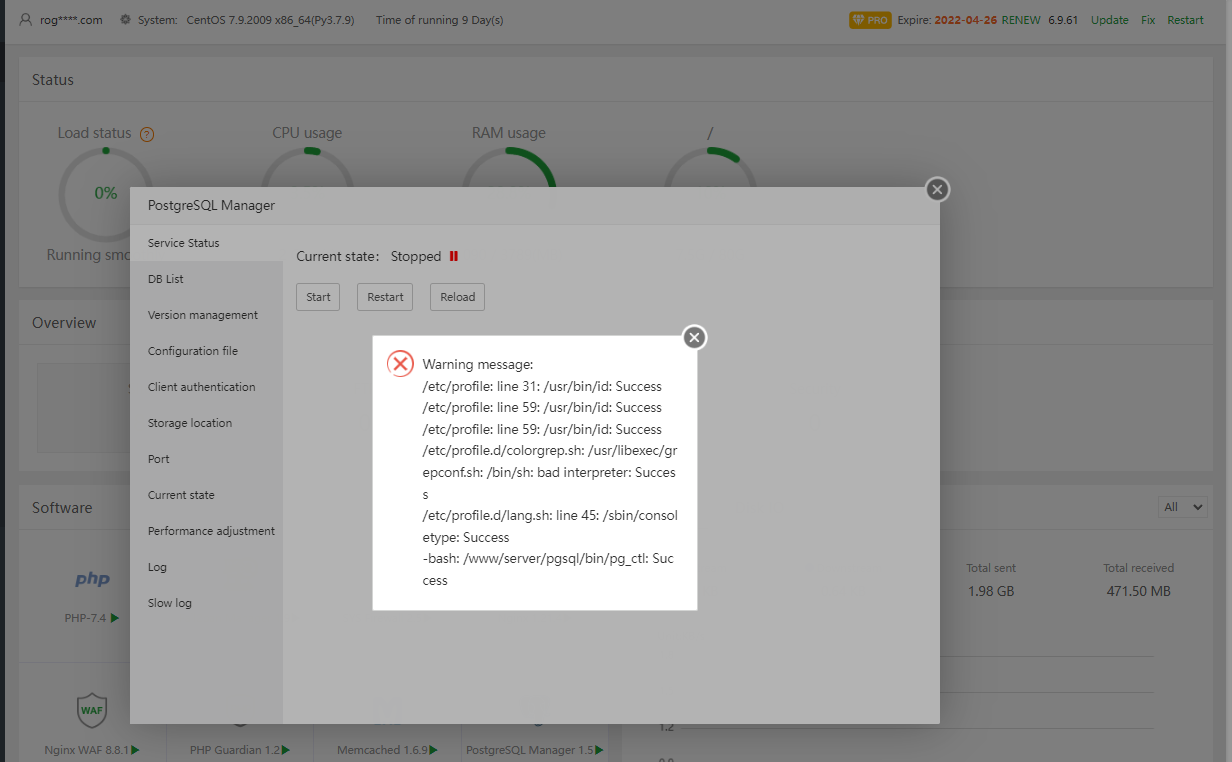Screen dimensions: 1232x762
Task: Click the Load status help question mark
Action: point(146,133)
